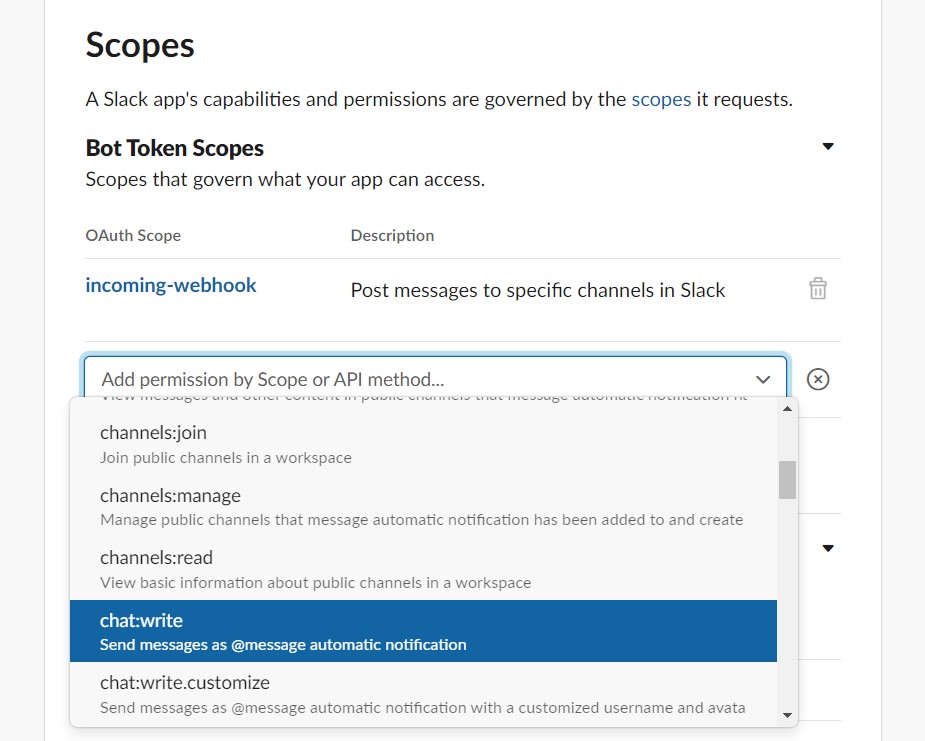Click the Bot Token Scopes heading
925x741 pixels.
(x=175, y=148)
